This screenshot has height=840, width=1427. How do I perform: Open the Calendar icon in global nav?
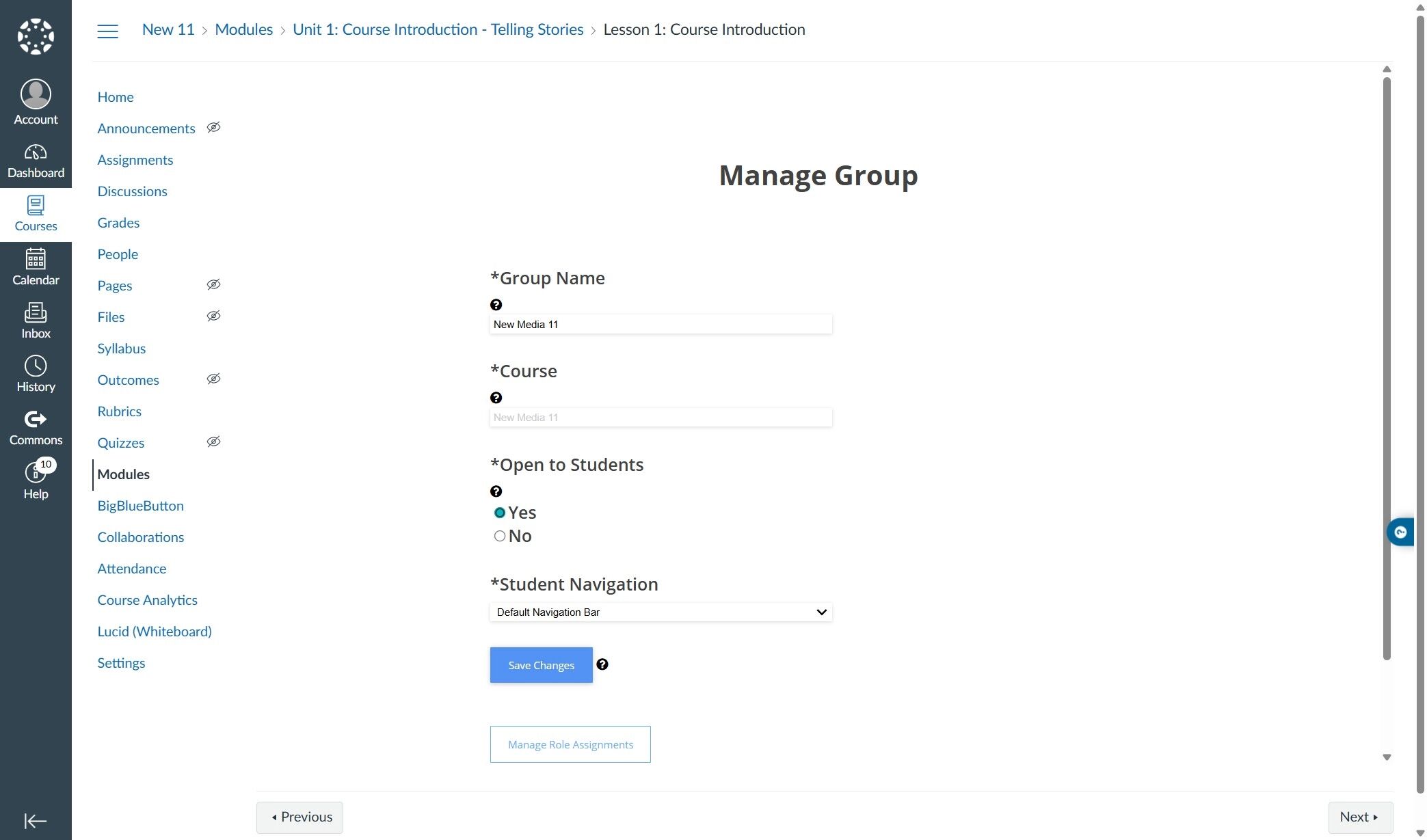[x=36, y=267]
